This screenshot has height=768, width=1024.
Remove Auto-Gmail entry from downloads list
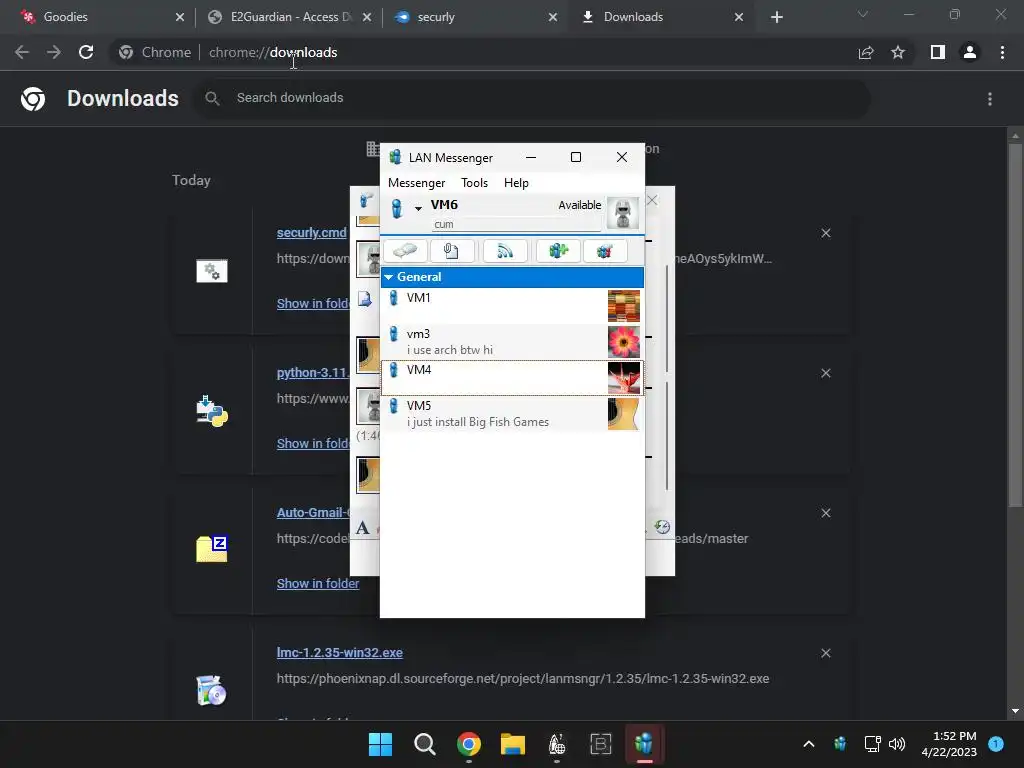pos(825,513)
